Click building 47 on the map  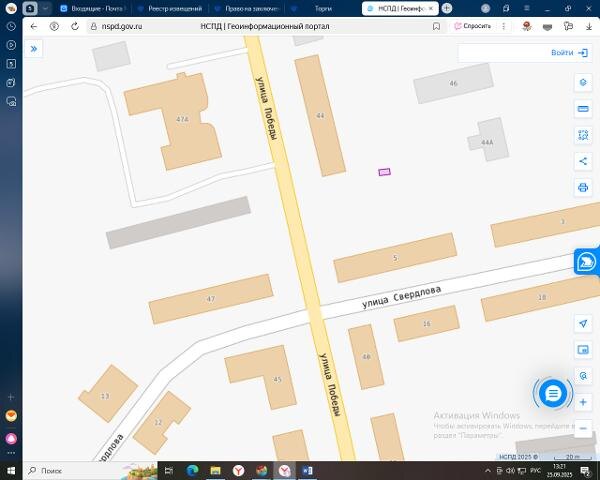tap(211, 299)
